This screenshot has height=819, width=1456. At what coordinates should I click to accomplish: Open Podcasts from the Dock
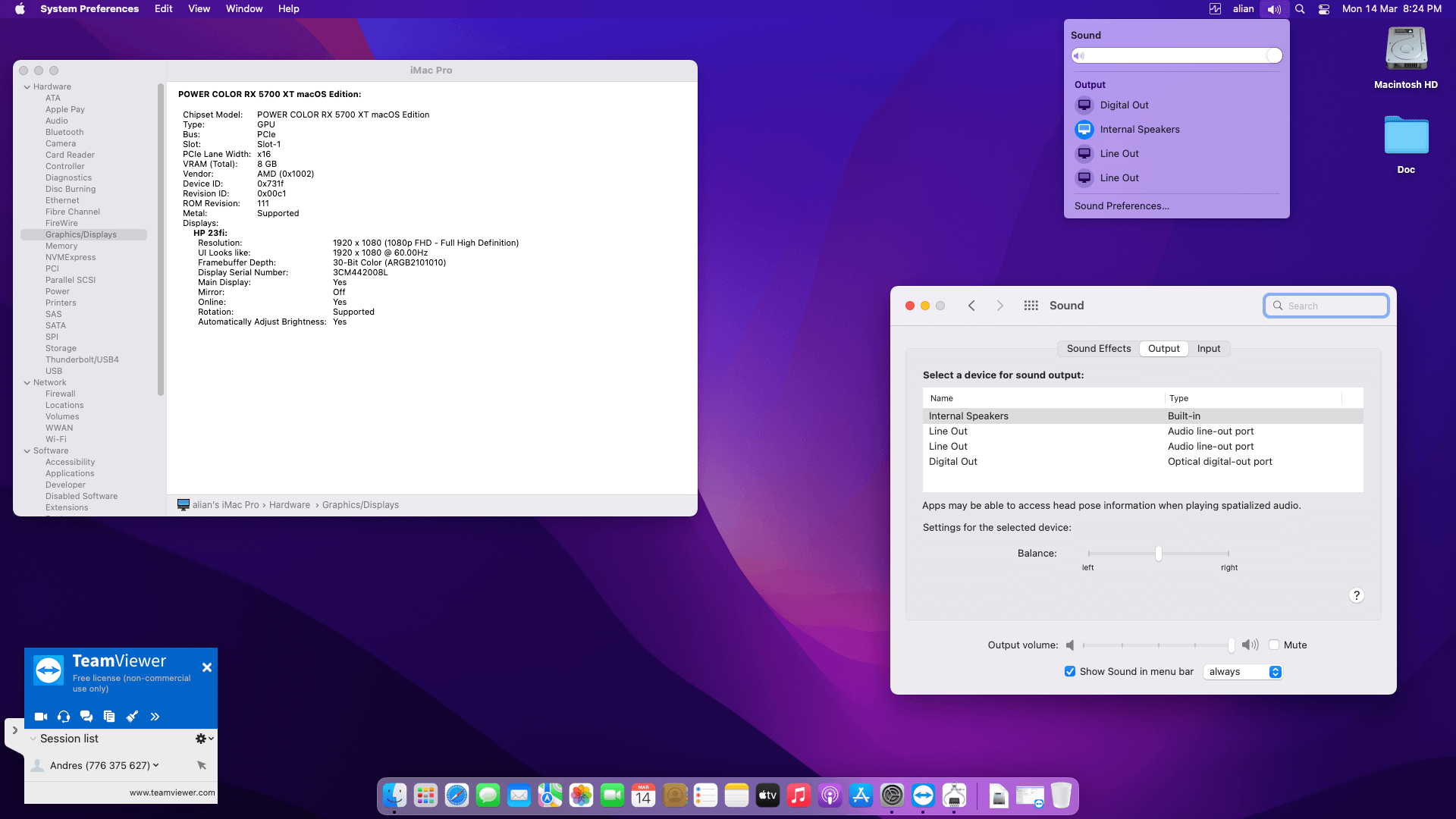coord(830,795)
